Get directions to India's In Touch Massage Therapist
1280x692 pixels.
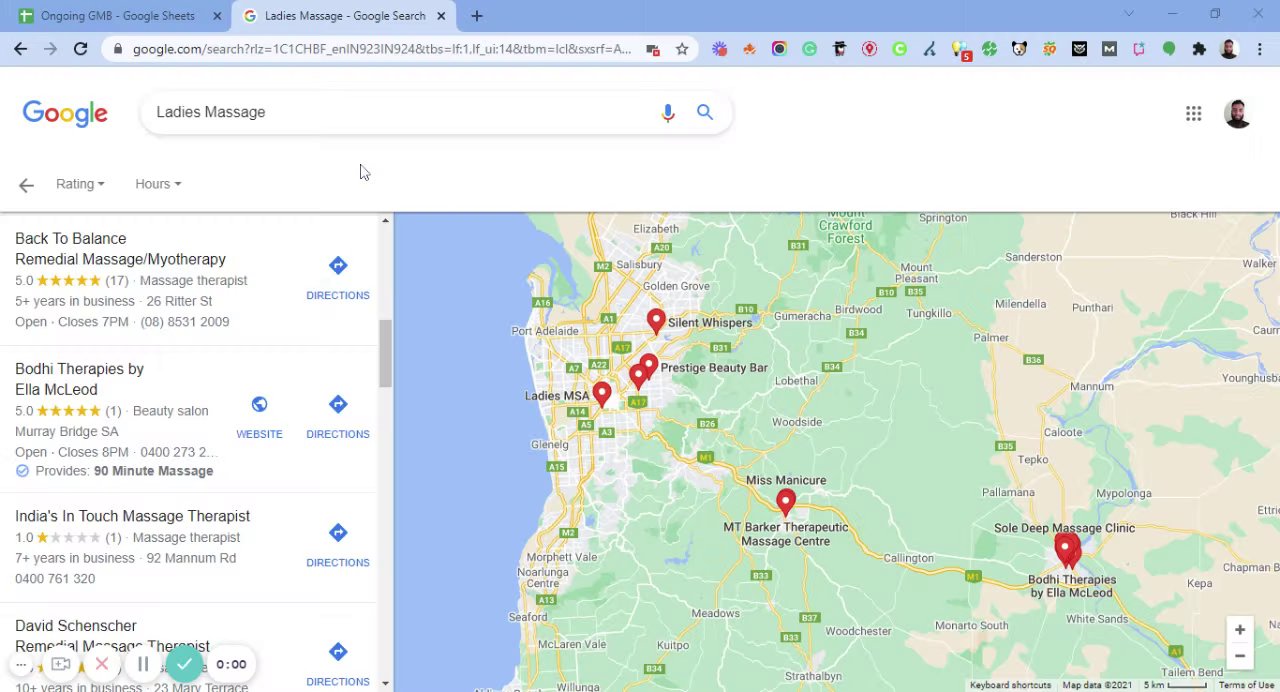[x=338, y=544]
